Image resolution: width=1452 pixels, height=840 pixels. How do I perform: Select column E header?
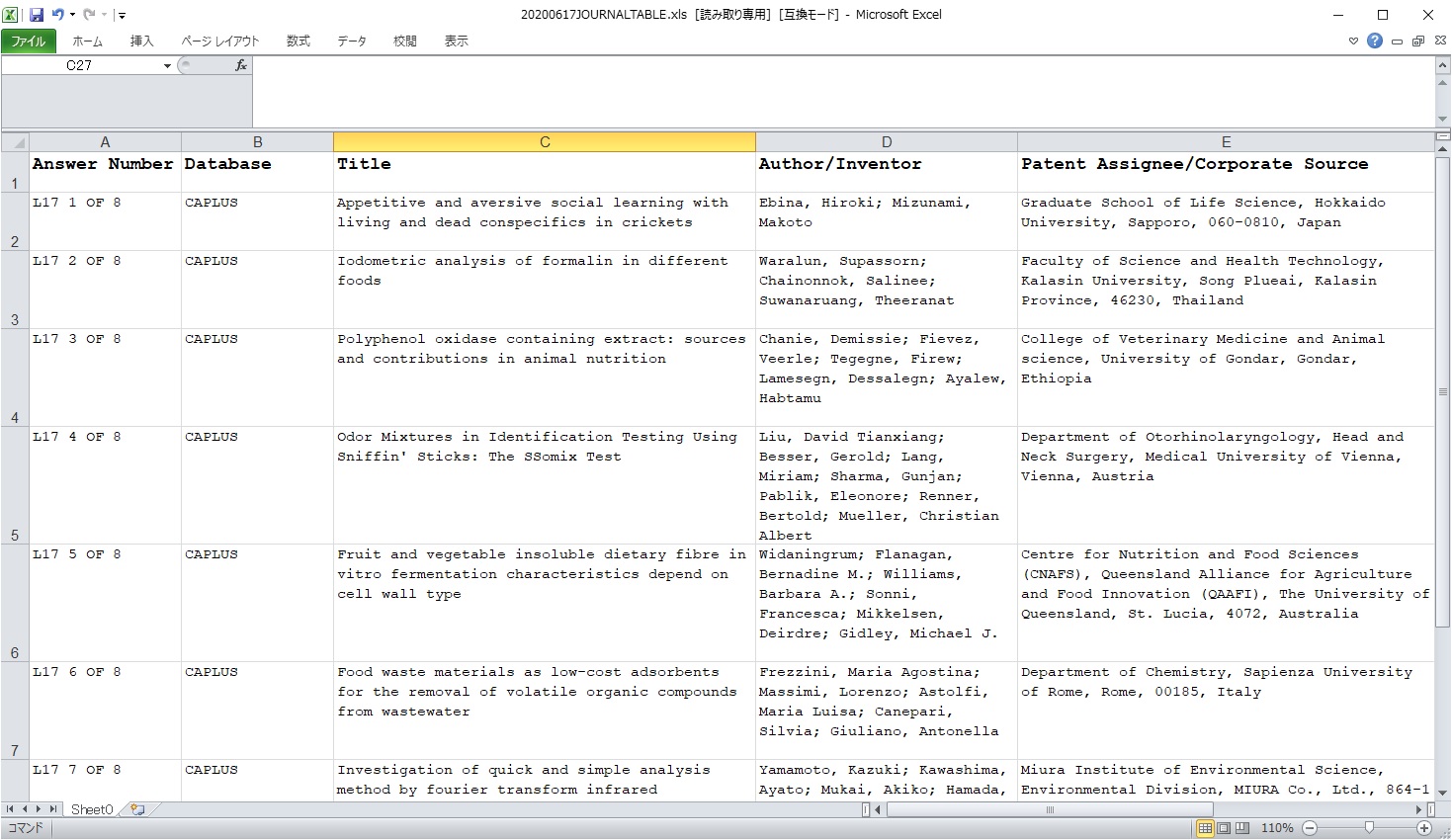1226,142
